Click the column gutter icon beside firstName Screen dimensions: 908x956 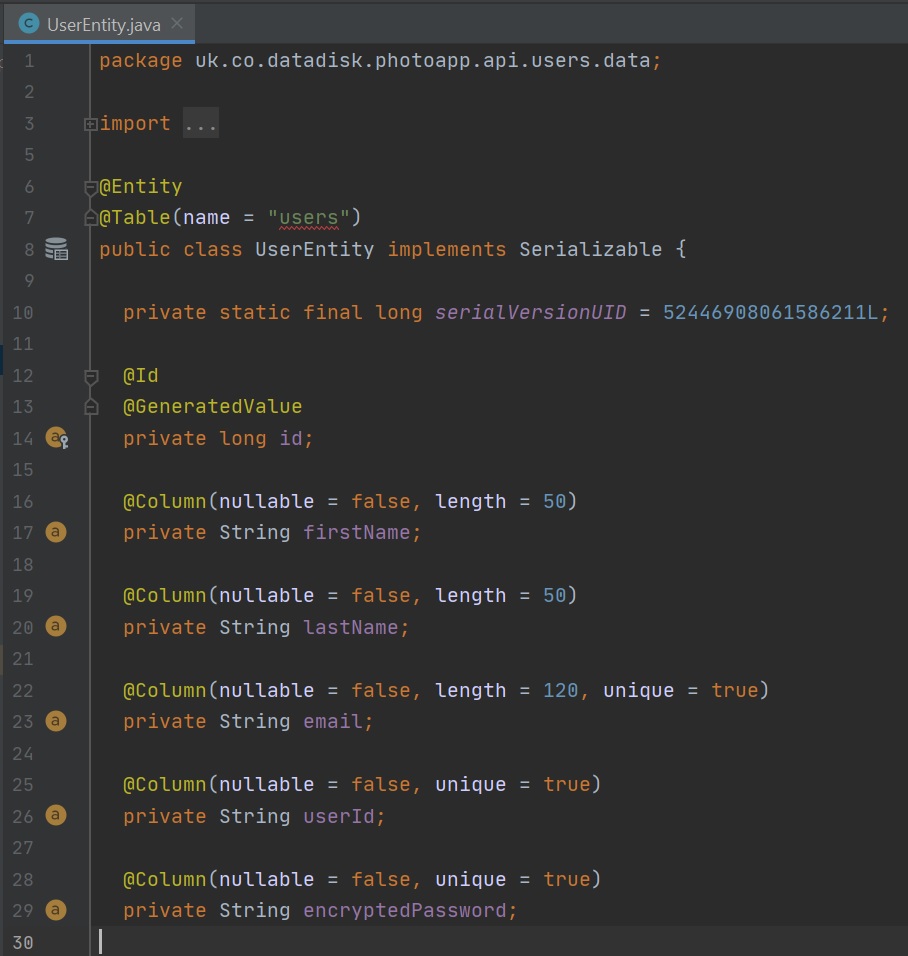coord(56,532)
